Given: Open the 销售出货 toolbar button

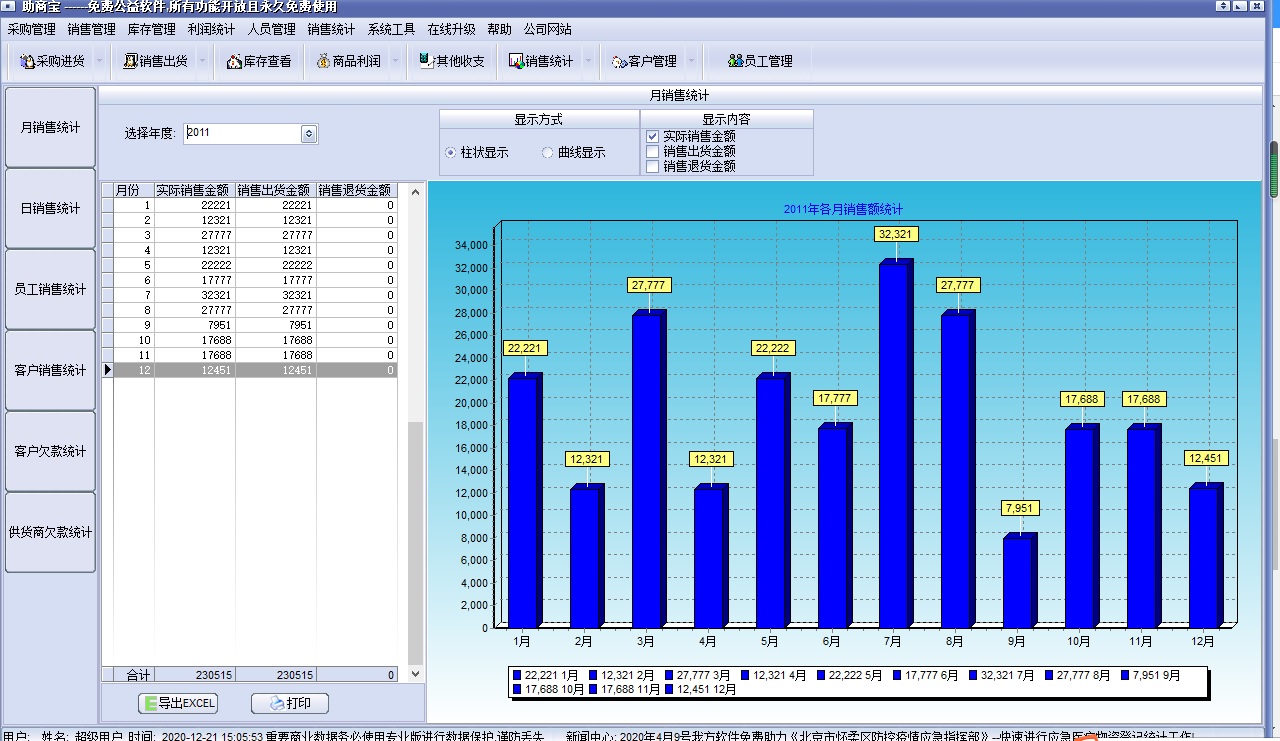Looking at the screenshot, I should tap(155, 61).
